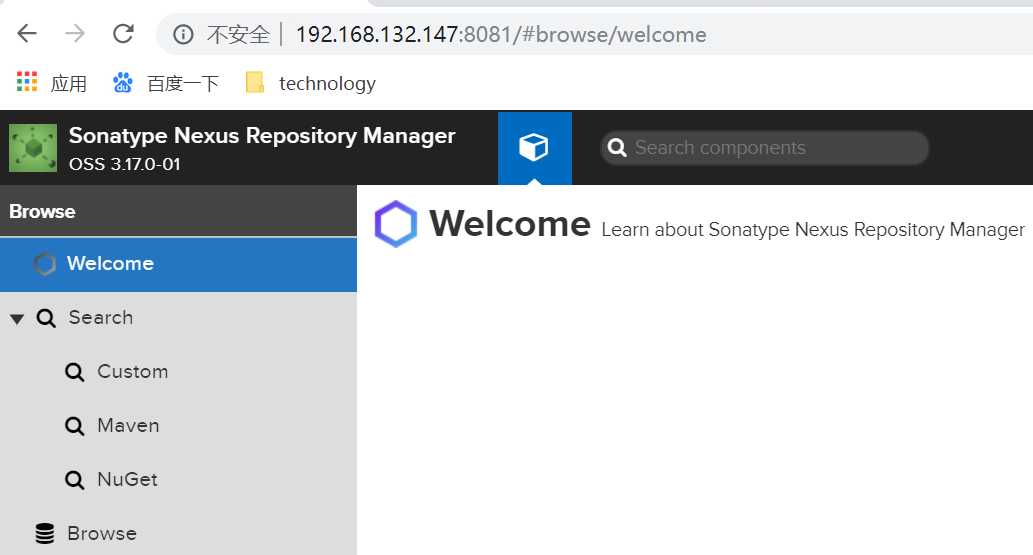
Task: Click the Custom search magnifier icon
Action: point(74,372)
